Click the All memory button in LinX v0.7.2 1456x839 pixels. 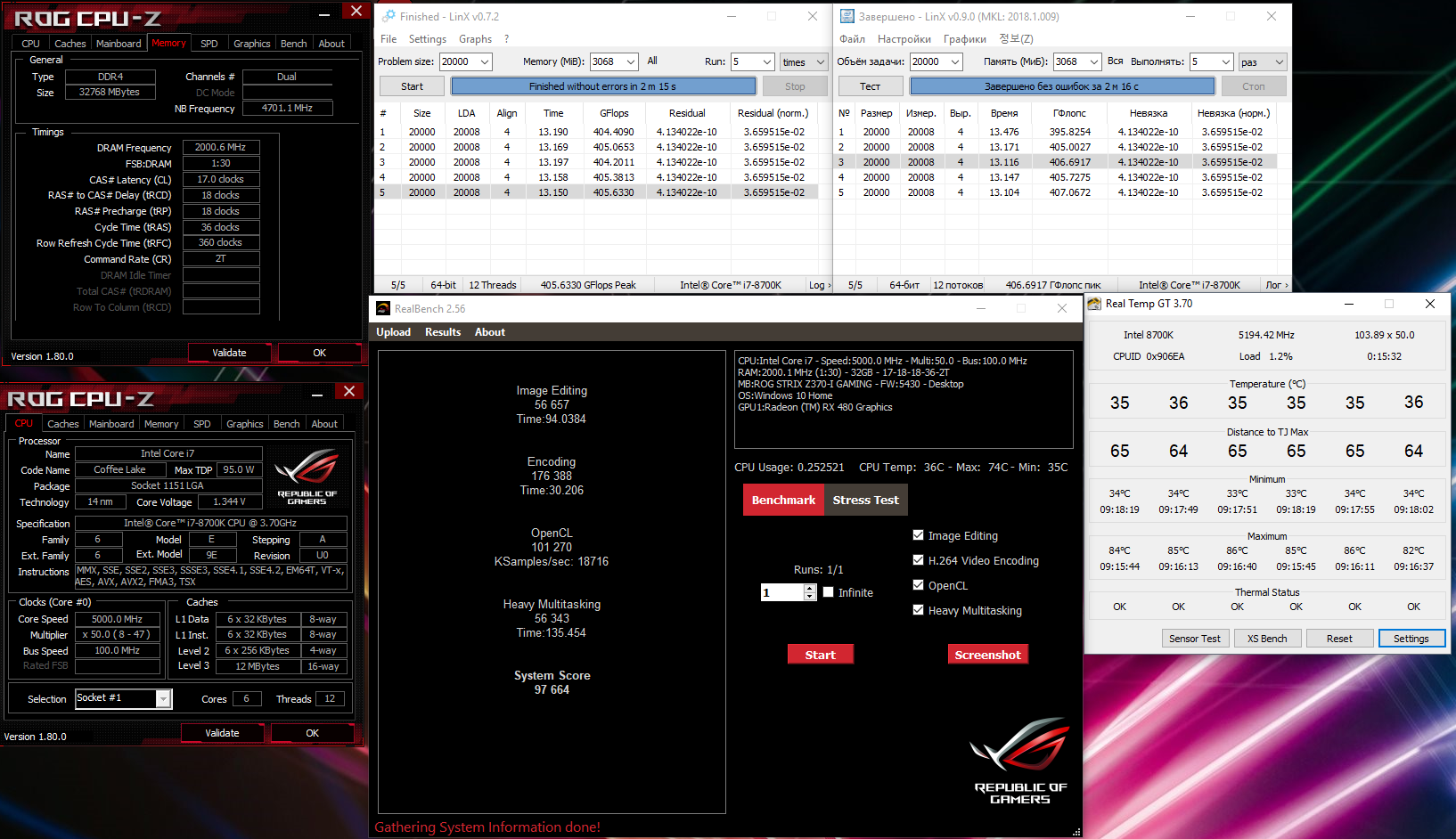[x=652, y=61]
